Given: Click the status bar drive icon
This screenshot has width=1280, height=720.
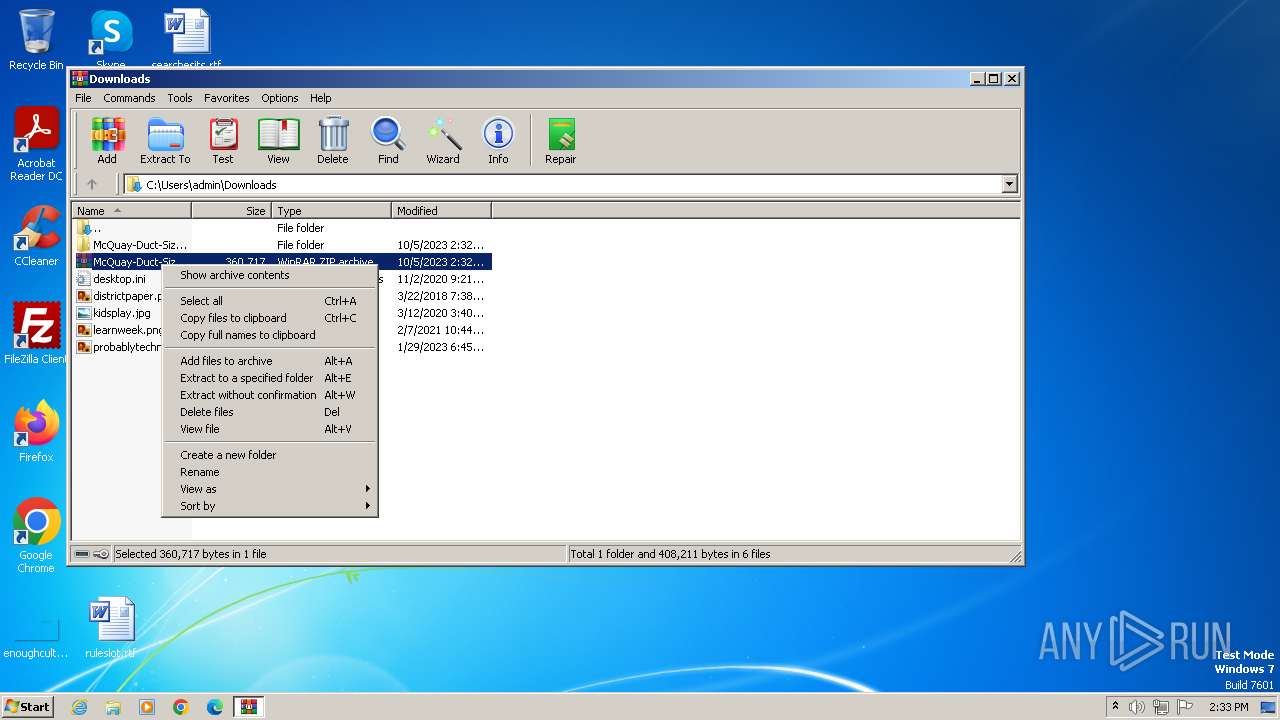Looking at the screenshot, I should coord(82,554).
